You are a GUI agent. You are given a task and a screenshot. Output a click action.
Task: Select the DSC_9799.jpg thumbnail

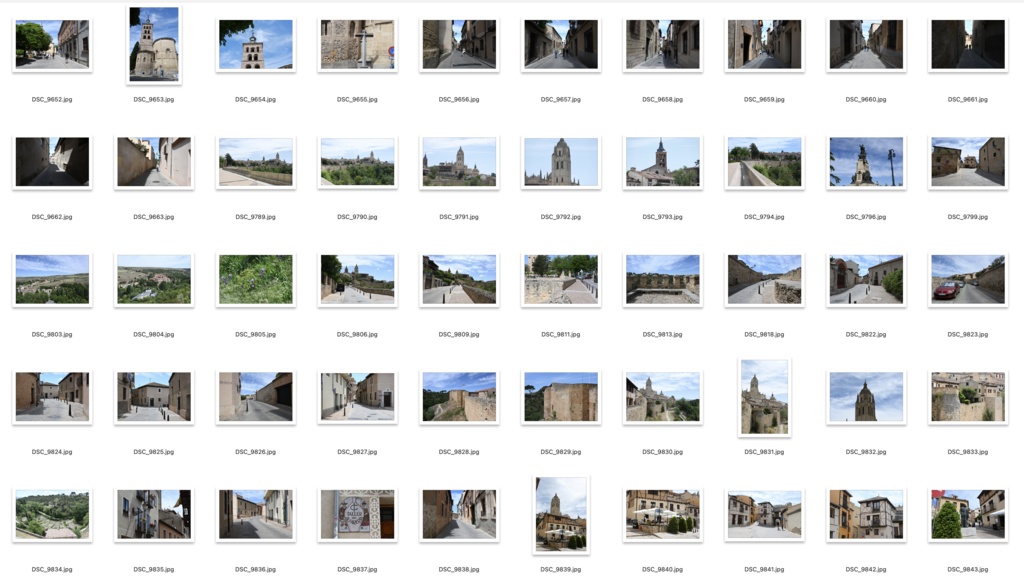[968, 162]
